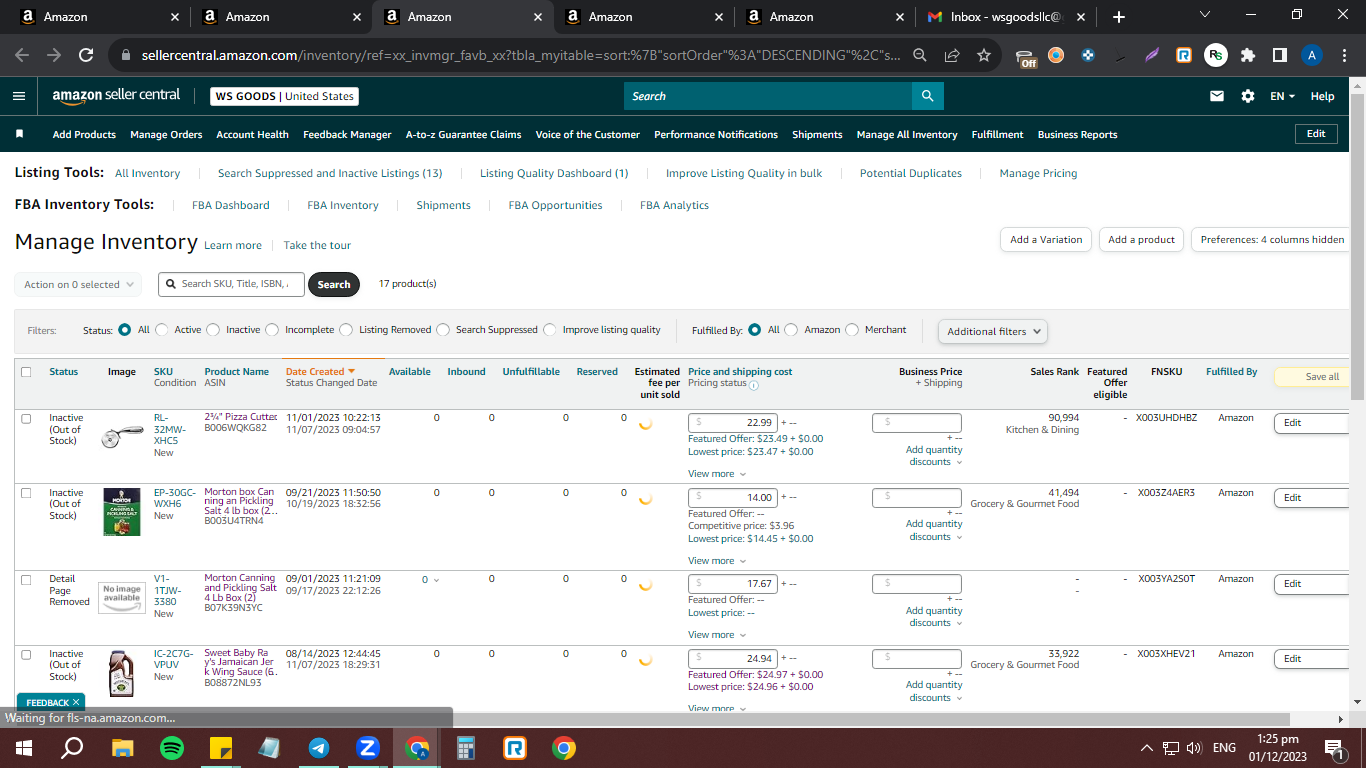Open File Explorer from the taskbar
Viewport: 1366px width, 768px height.
122,747
